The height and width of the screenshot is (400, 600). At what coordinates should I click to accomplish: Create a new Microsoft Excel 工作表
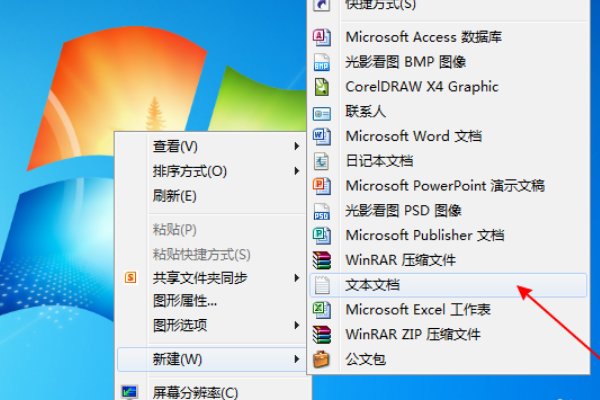click(448, 310)
